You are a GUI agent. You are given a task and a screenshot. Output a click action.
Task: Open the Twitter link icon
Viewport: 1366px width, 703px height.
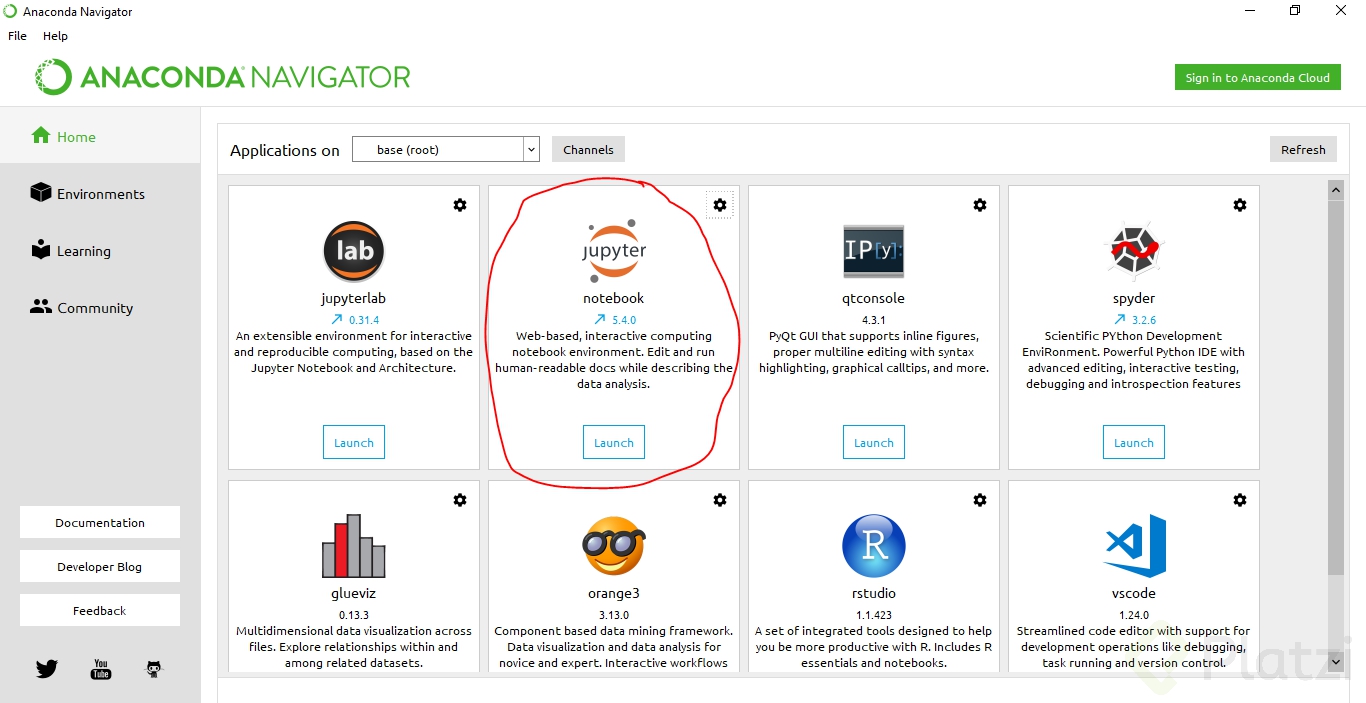point(47,669)
